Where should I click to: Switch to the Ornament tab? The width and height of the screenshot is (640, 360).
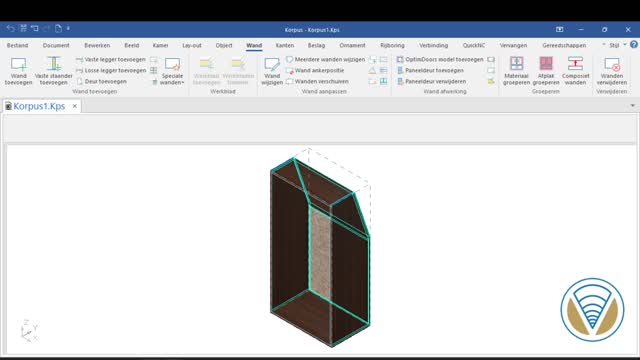point(352,45)
